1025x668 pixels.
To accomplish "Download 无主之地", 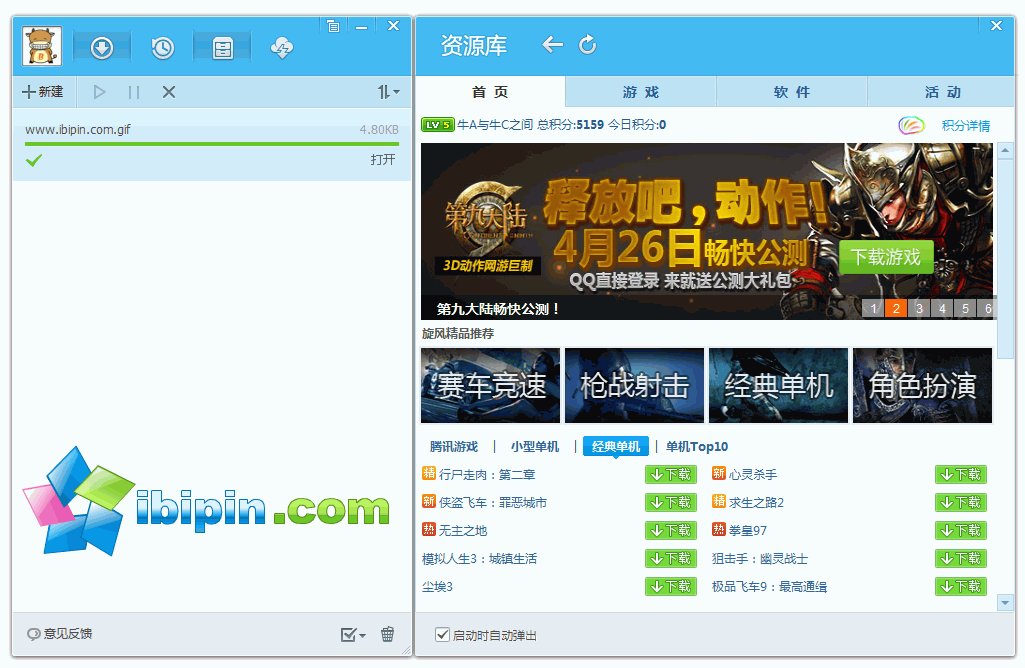I will tap(671, 531).
